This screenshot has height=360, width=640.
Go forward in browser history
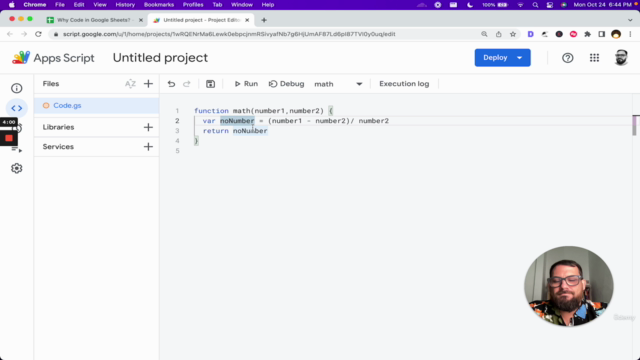coord(24,34)
